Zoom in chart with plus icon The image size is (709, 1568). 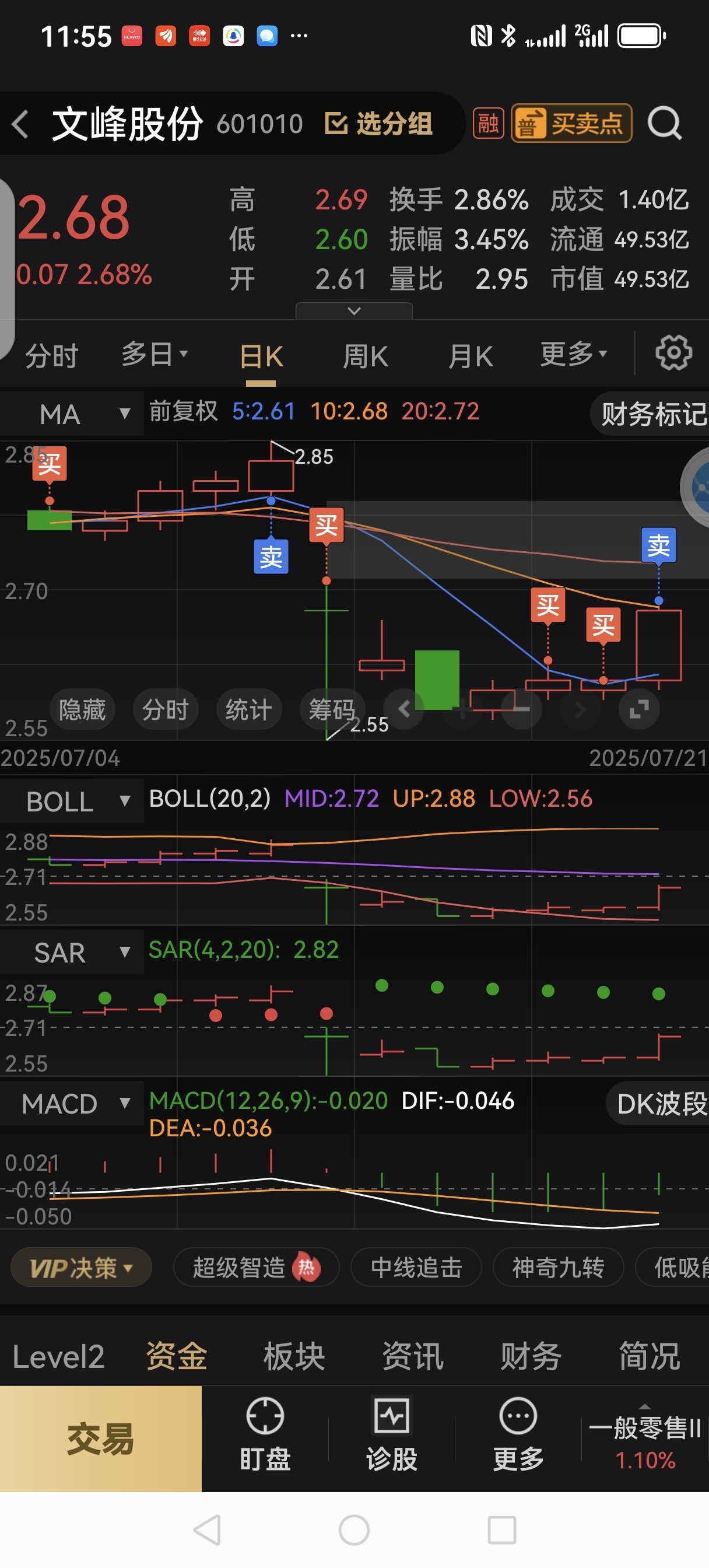point(462,709)
